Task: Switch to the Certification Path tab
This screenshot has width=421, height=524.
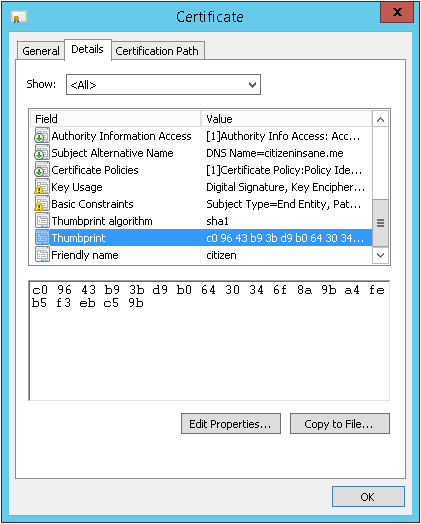Action: [x=157, y=51]
